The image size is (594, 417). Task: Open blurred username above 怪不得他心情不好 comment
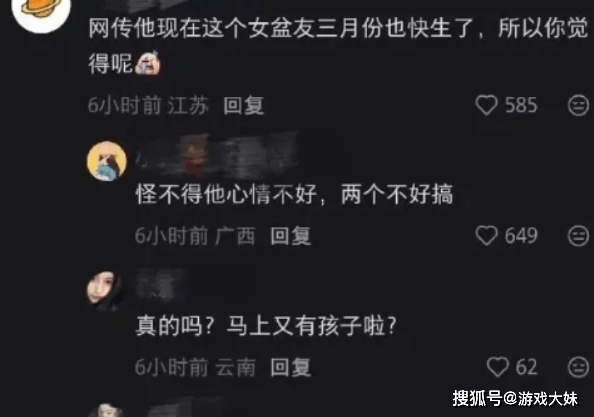click(217, 156)
